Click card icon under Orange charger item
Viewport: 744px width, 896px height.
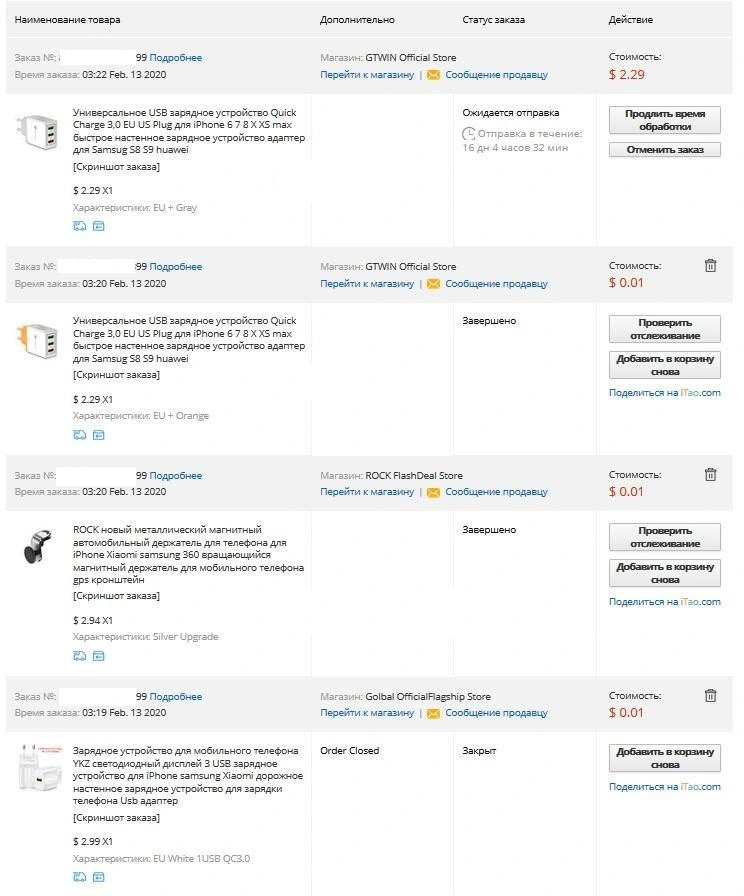[99, 435]
